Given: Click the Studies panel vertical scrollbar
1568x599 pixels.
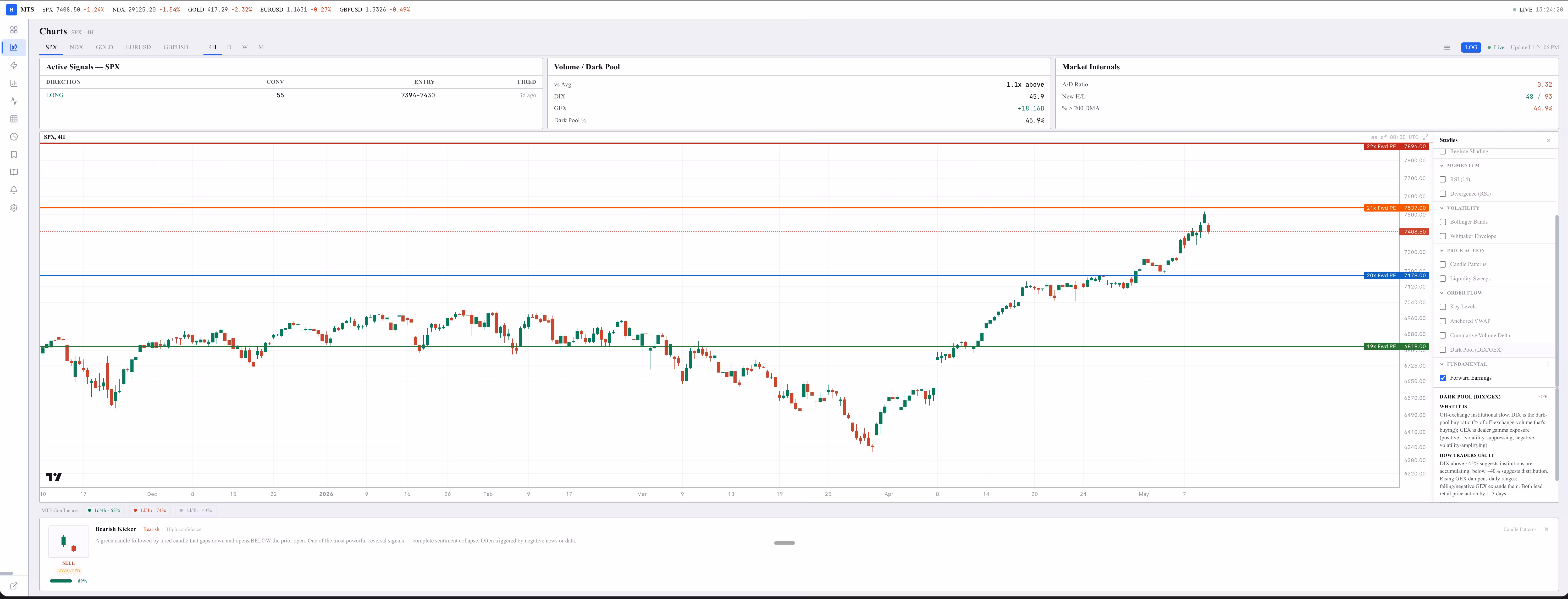Looking at the screenshot, I should 1556,301.
